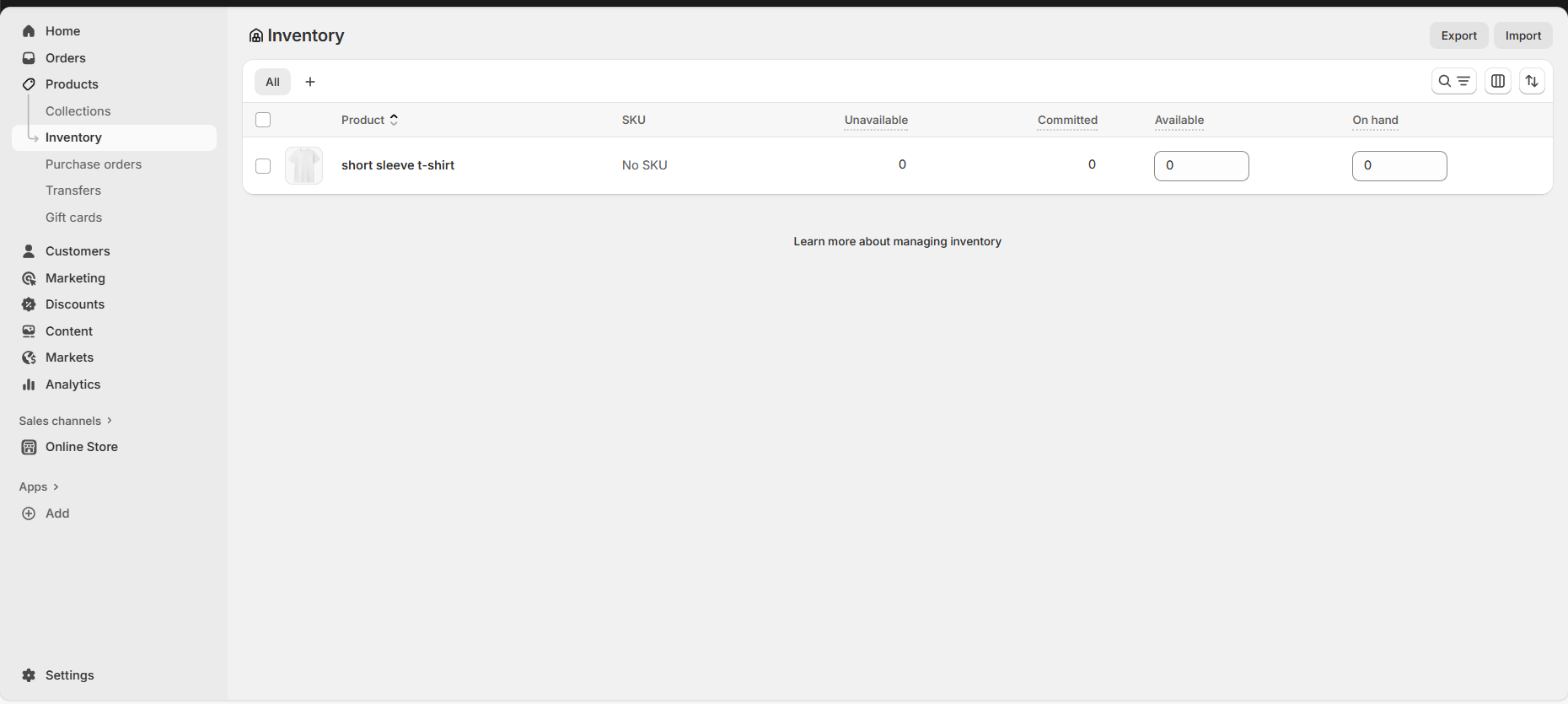Expand the Sales channels section

pyautogui.click(x=65, y=421)
